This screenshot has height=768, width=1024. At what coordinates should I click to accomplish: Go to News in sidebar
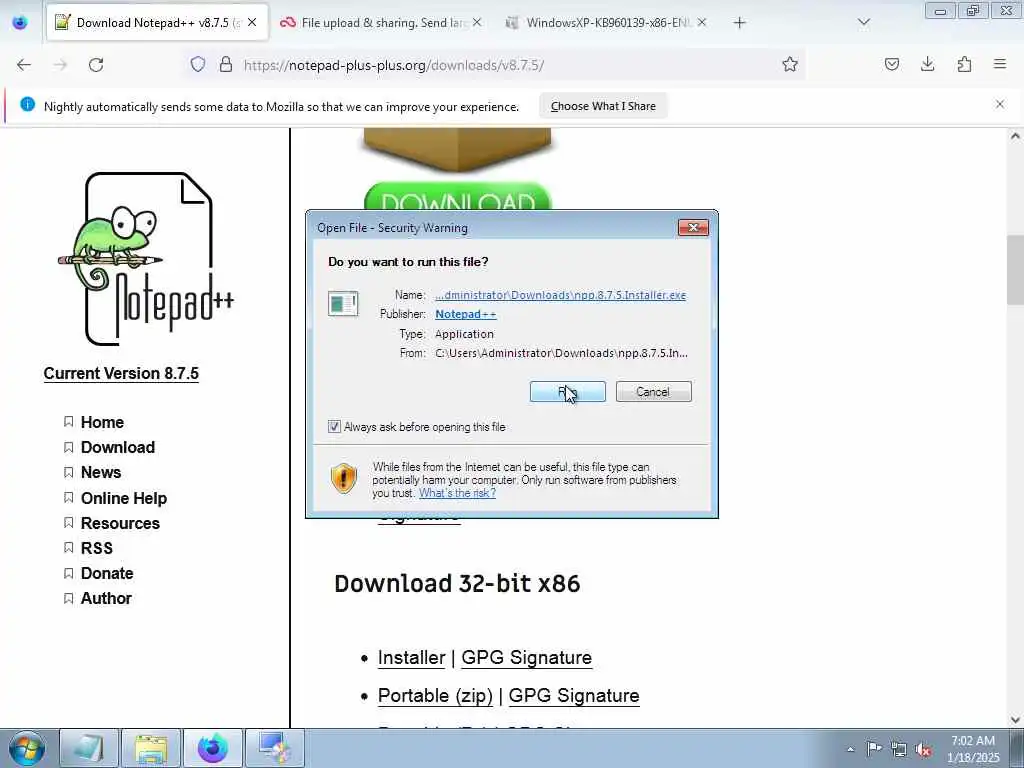click(x=101, y=472)
